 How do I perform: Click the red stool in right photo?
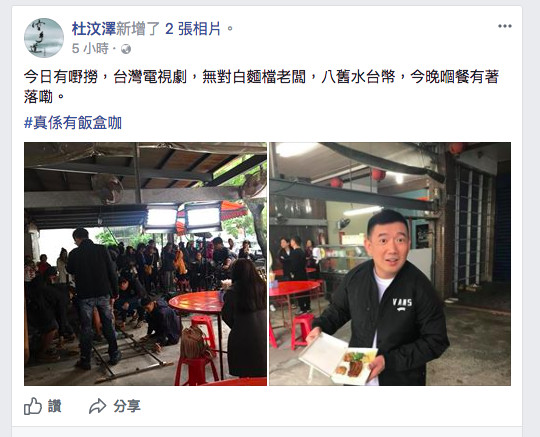(302, 331)
